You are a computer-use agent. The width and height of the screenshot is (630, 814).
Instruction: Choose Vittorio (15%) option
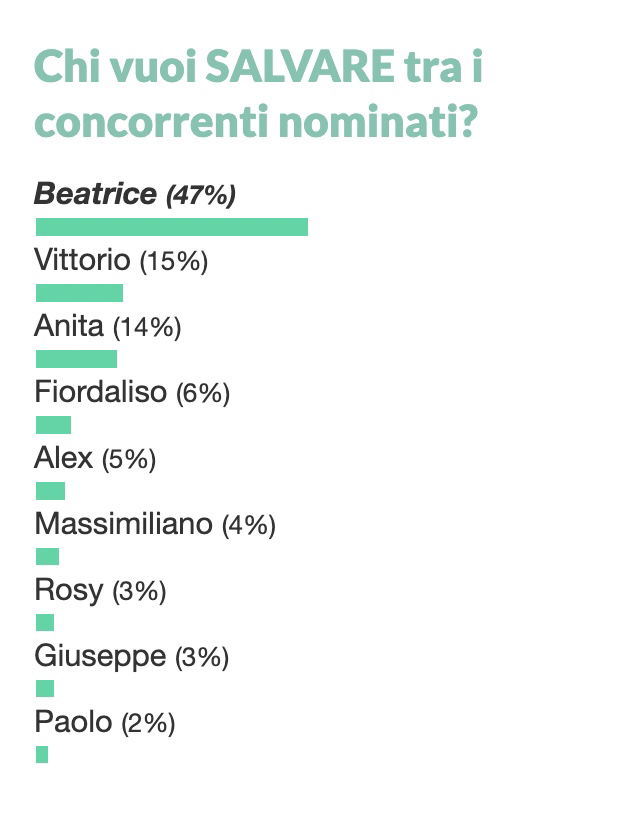(x=121, y=260)
